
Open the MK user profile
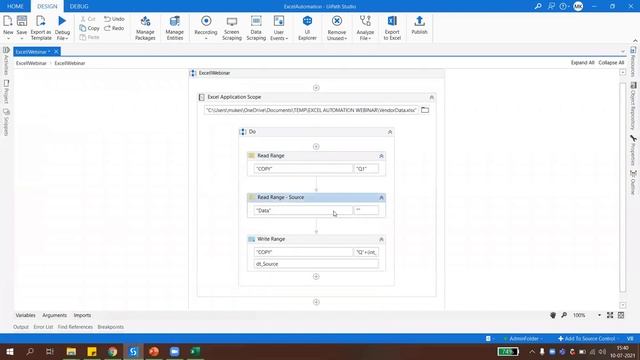pyautogui.click(x=578, y=6)
